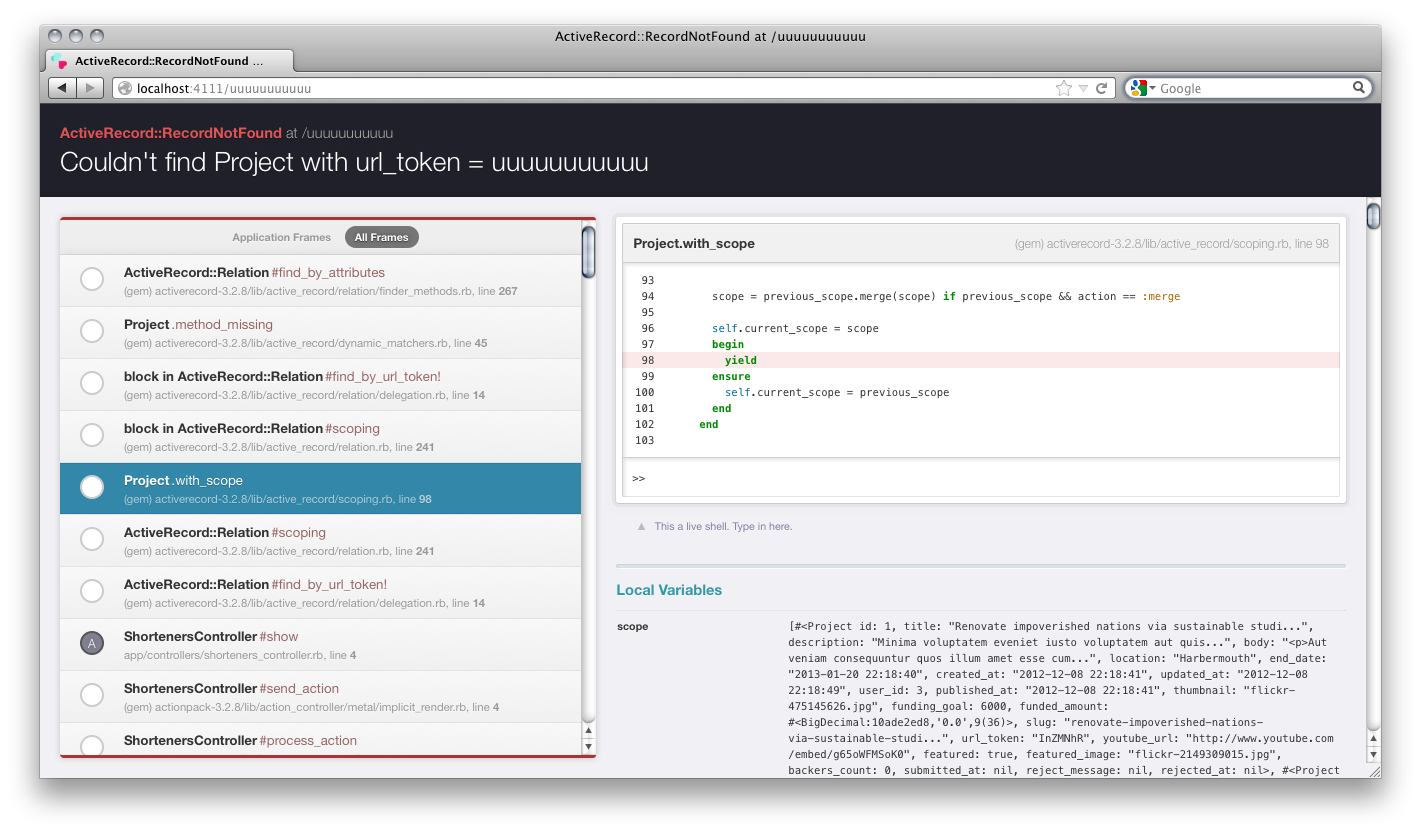Image resolution: width=1421 pixels, height=833 pixels.
Task: Open ShortenersController#send_action frame title
Action: coord(231,688)
